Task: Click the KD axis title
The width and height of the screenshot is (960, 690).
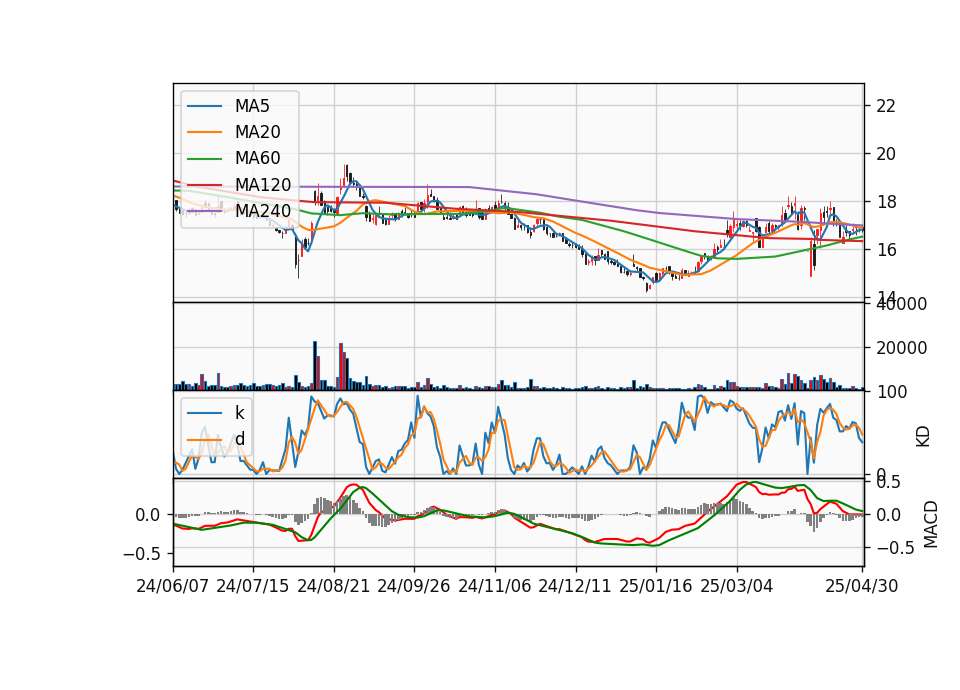Action: coord(923,437)
